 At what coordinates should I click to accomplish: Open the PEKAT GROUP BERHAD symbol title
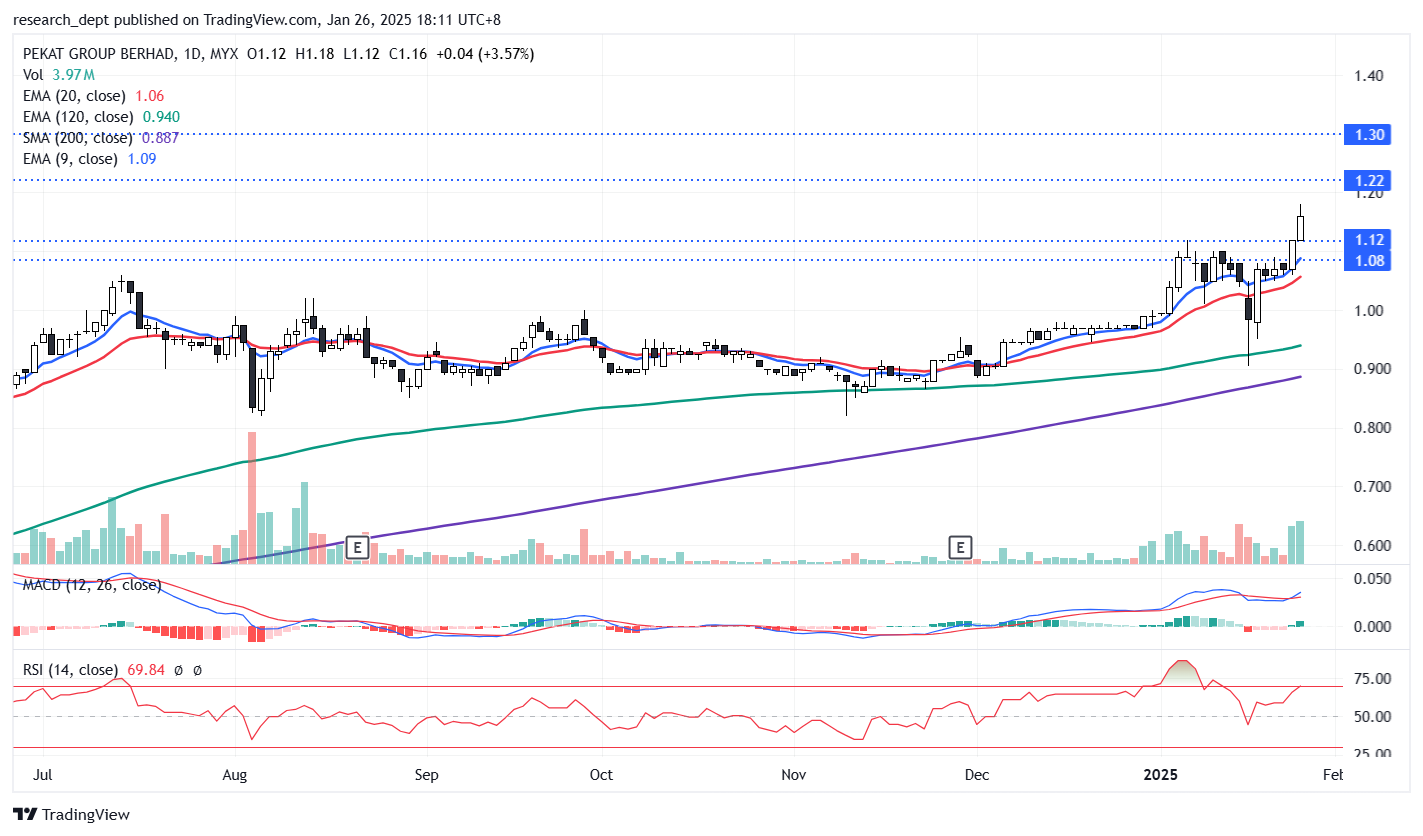pyautogui.click(x=100, y=54)
